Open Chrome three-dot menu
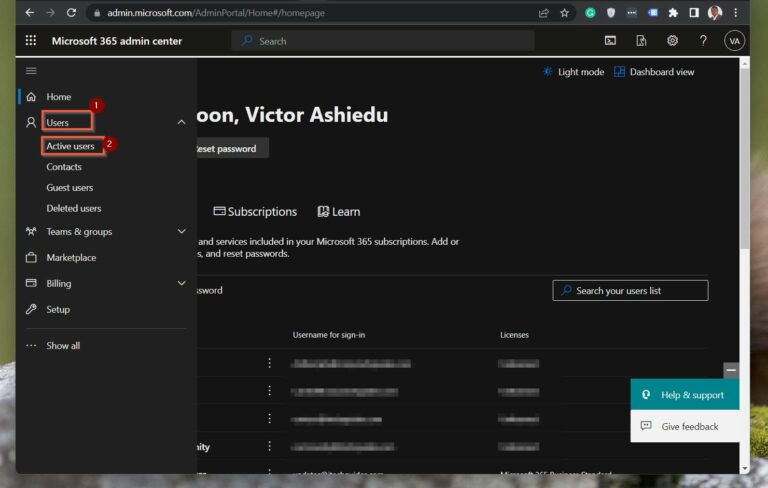Image resolution: width=768 pixels, height=488 pixels. pyautogui.click(x=735, y=13)
